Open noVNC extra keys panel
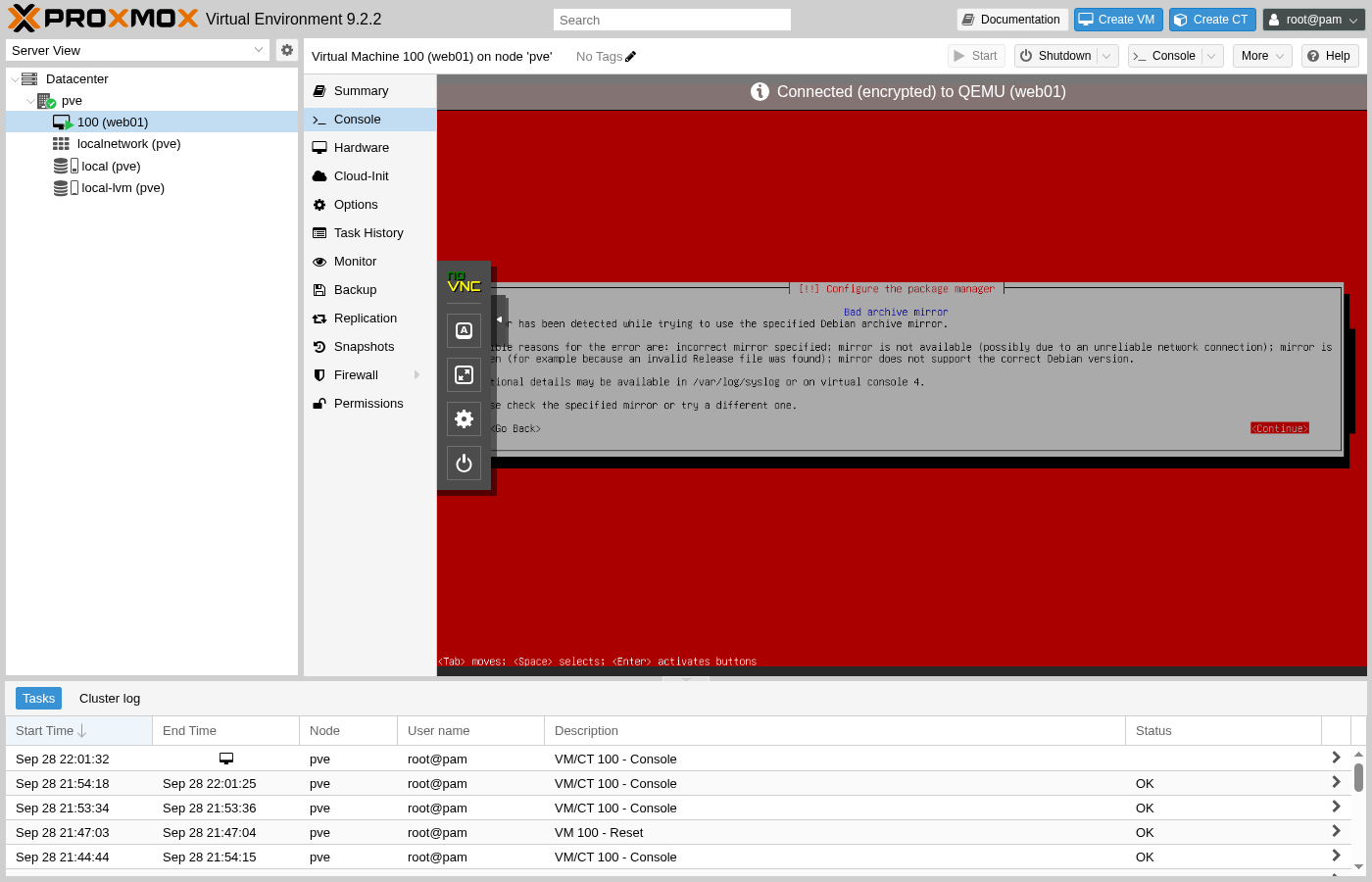Screen dimensions: 1372x882 coord(464,330)
